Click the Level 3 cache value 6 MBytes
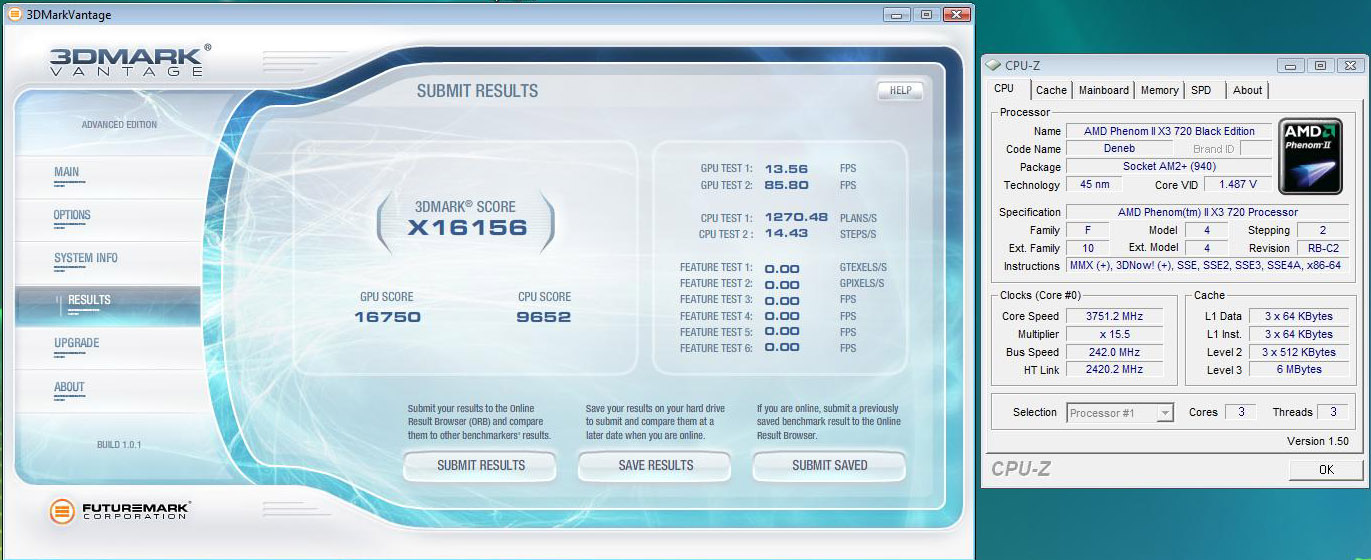This screenshot has width=1371, height=560. point(1298,370)
